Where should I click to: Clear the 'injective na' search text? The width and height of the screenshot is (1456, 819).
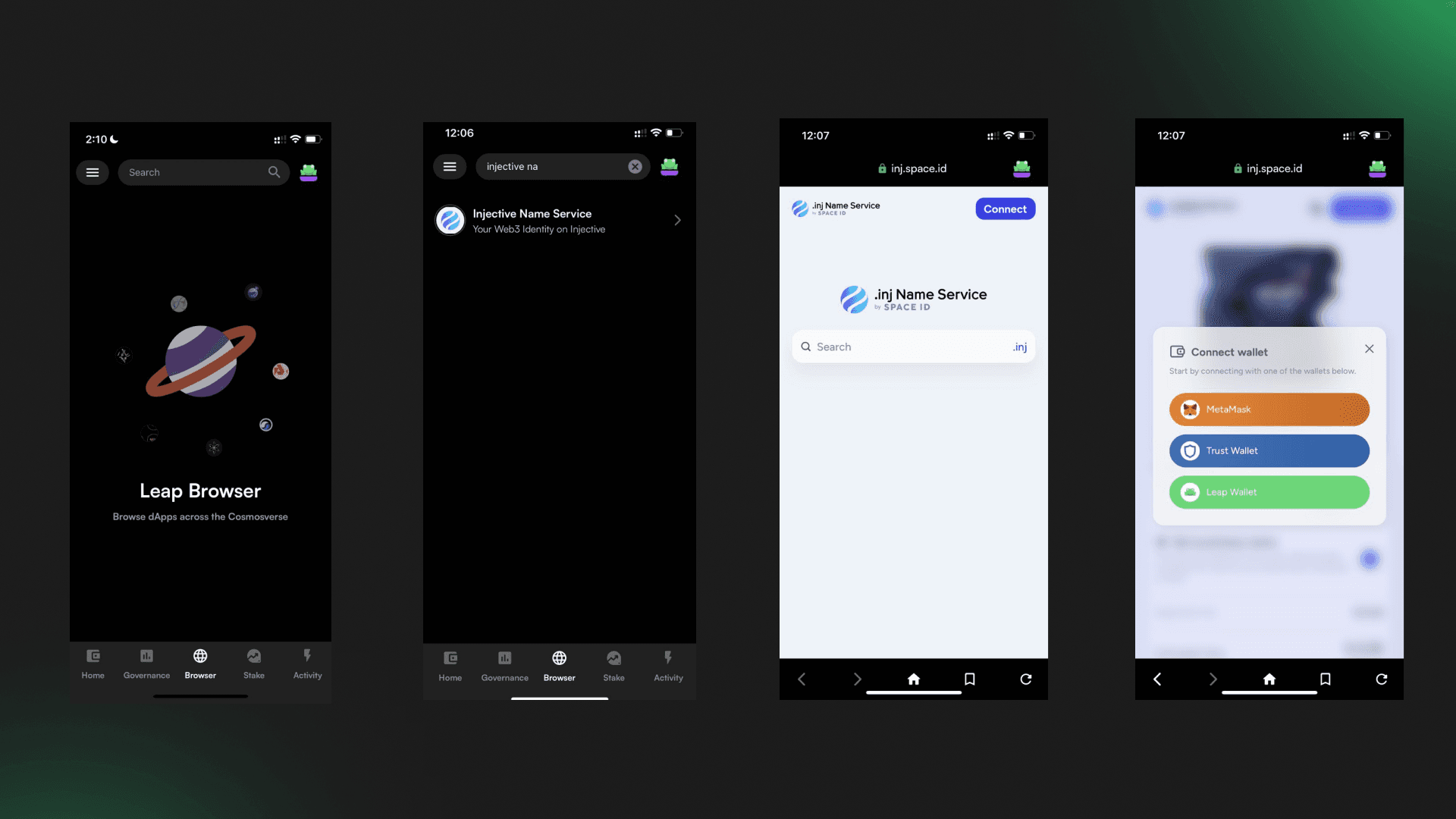[x=635, y=167]
